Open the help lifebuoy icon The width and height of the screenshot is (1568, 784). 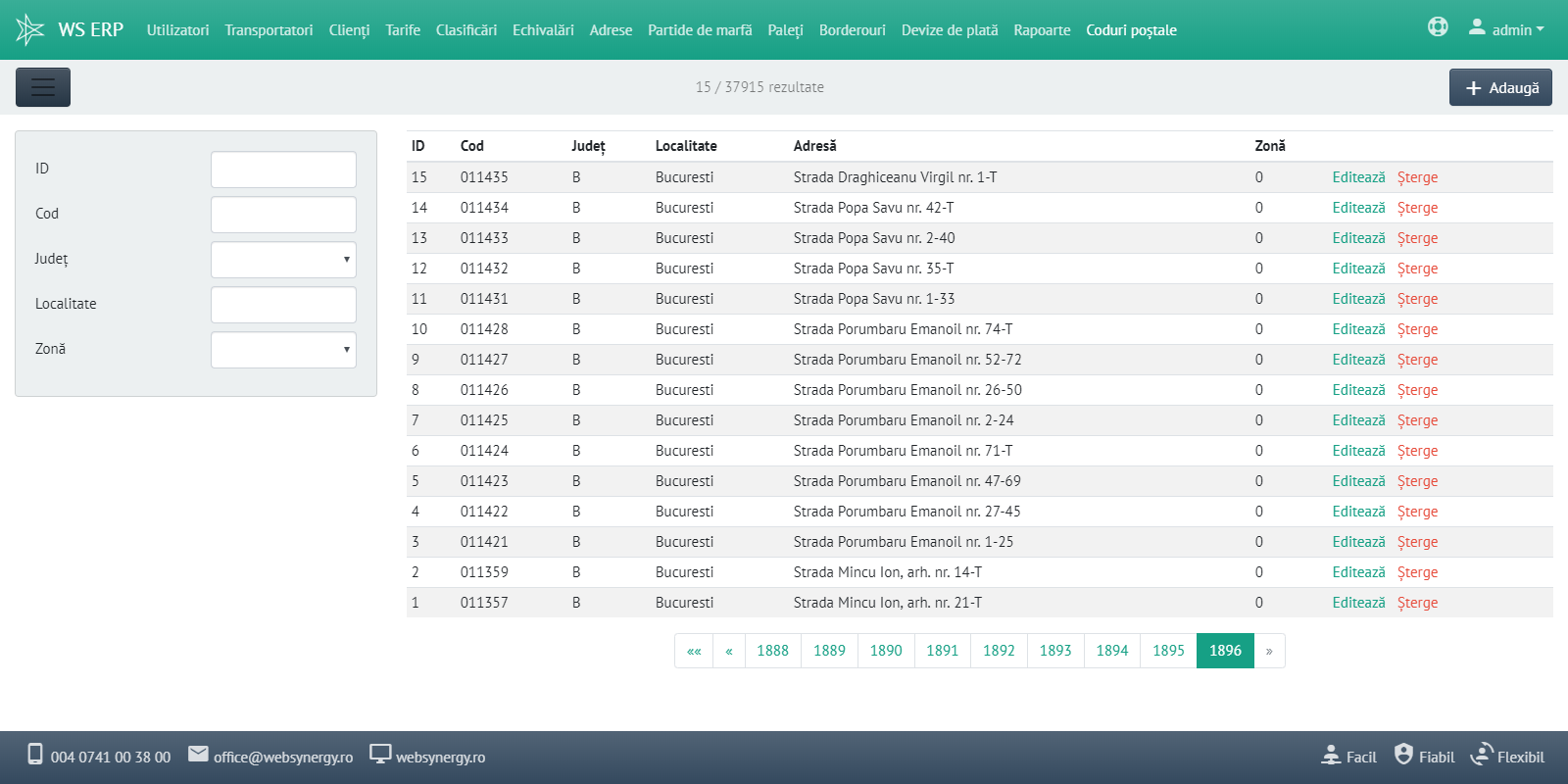(1438, 27)
